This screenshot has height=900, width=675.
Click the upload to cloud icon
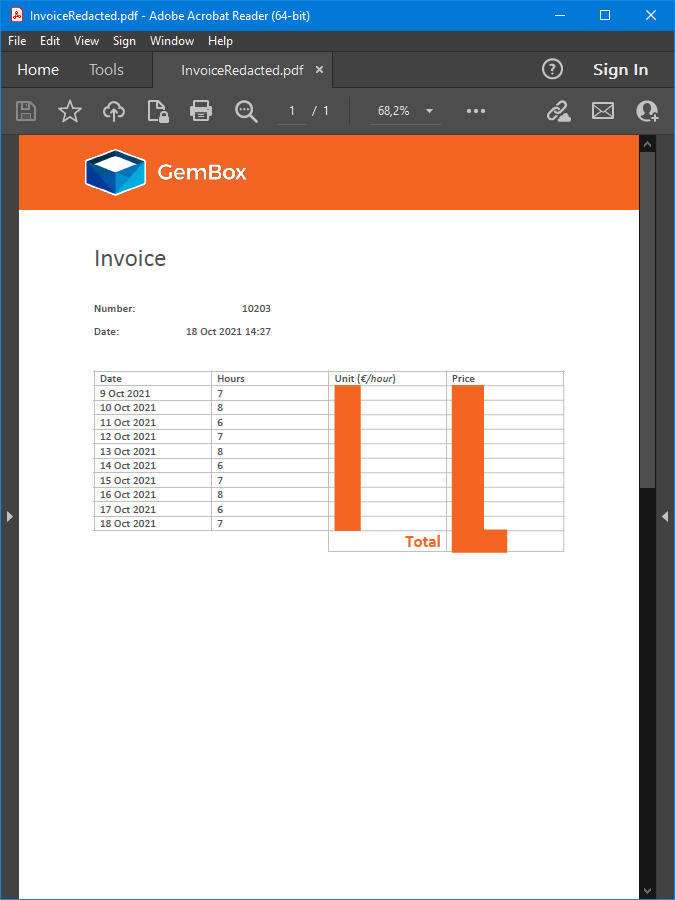114,111
